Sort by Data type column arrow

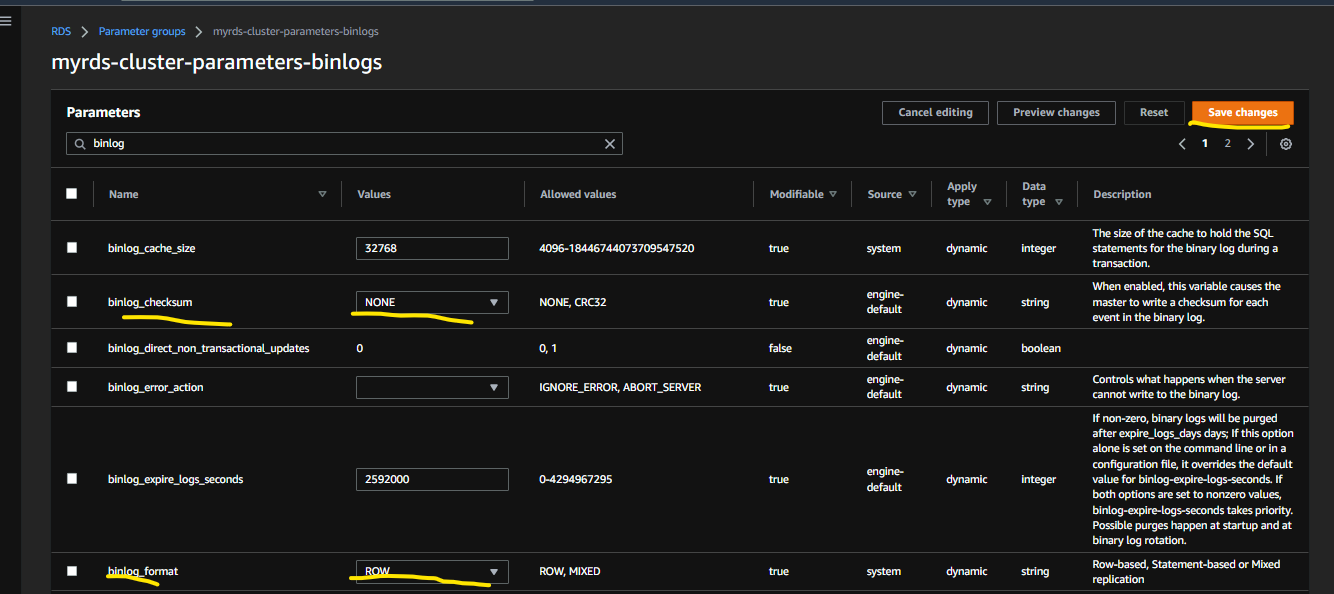click(1058, 202)
